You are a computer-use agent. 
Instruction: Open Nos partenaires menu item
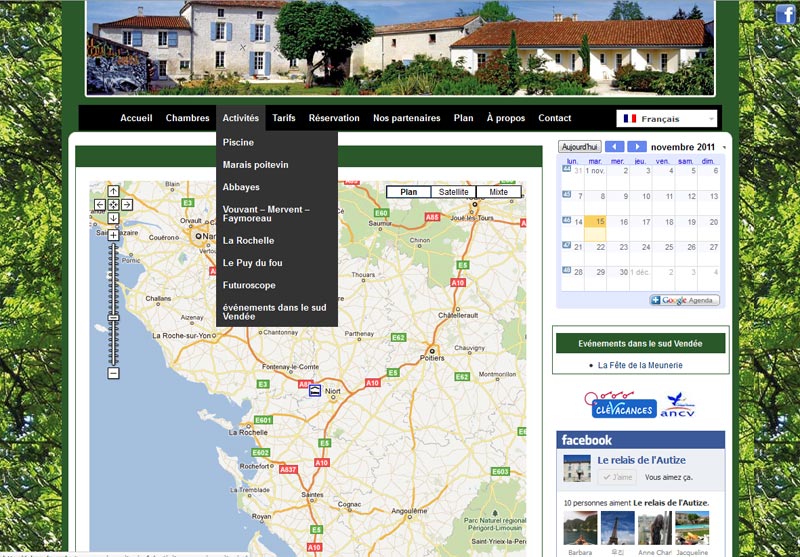pyautogui.click(x=407, y=118)
